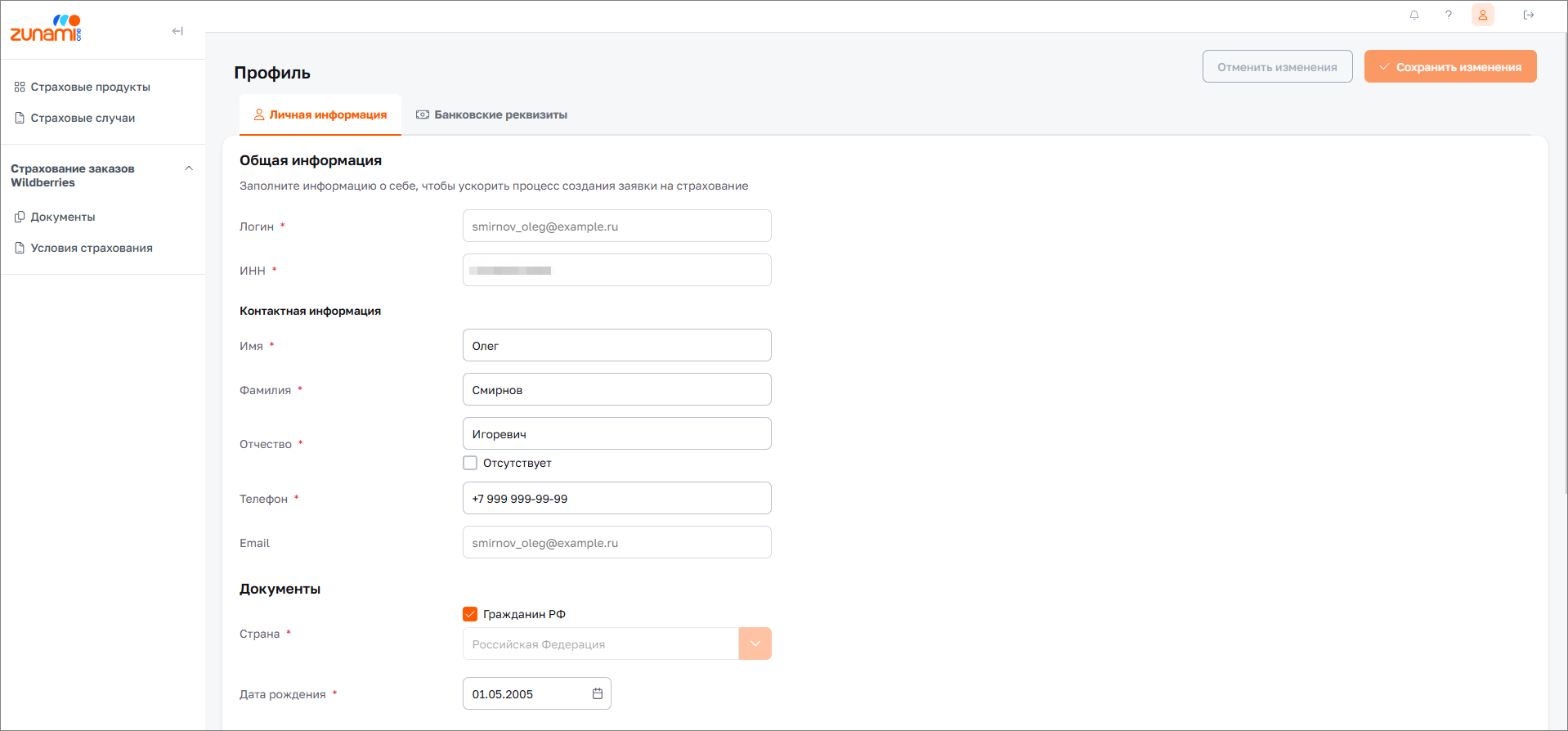
Task: Focus the Фамилия text field
Action: pos(616,389)
